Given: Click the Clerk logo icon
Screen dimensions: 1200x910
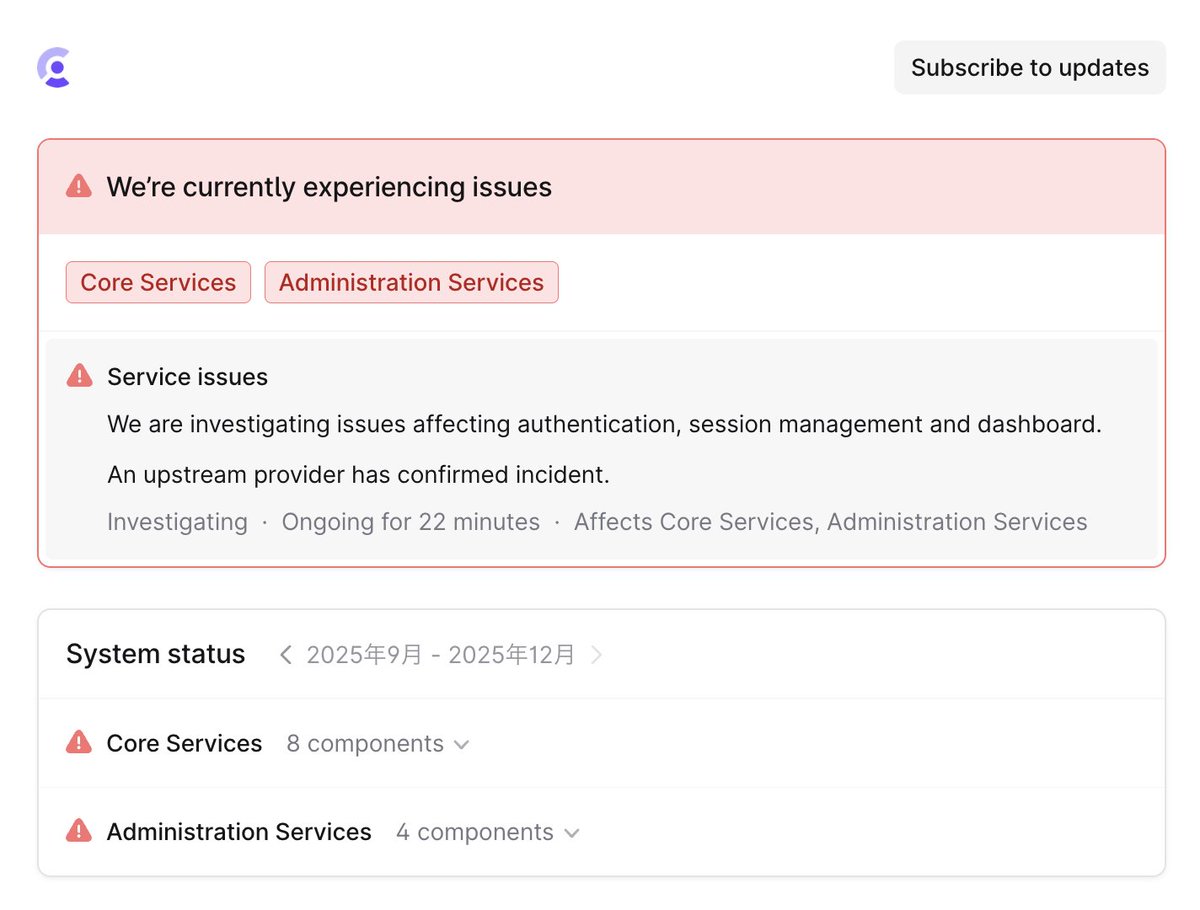Looking at the screenshot, I should [54, 67].
